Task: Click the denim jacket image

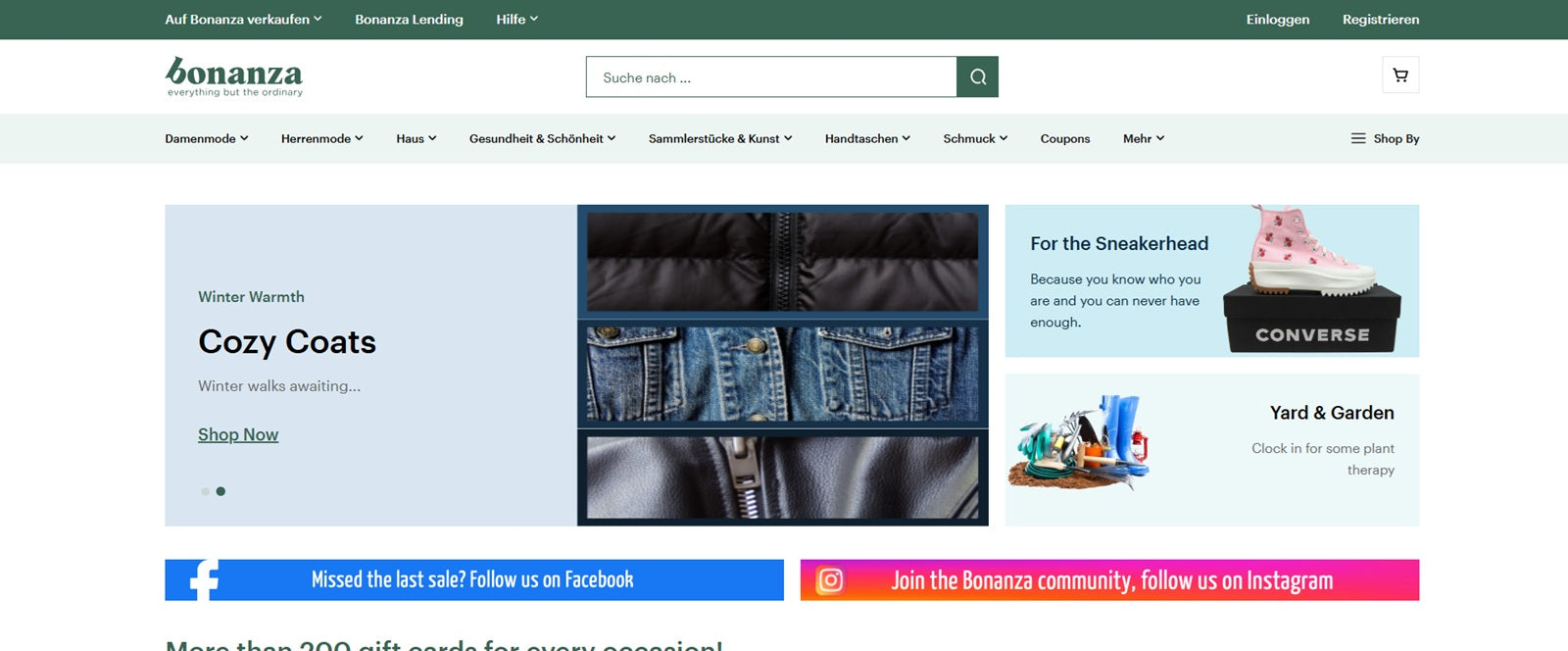Action: click(x=782, y=375)
